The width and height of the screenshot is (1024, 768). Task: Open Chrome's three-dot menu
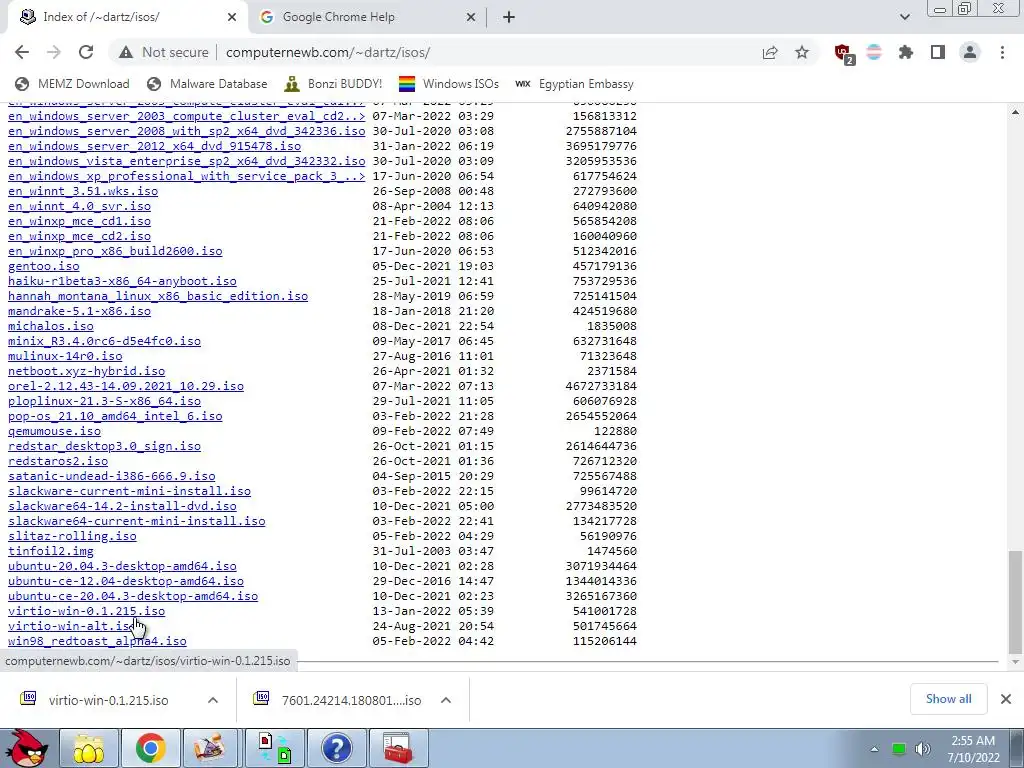[1002, 52]
